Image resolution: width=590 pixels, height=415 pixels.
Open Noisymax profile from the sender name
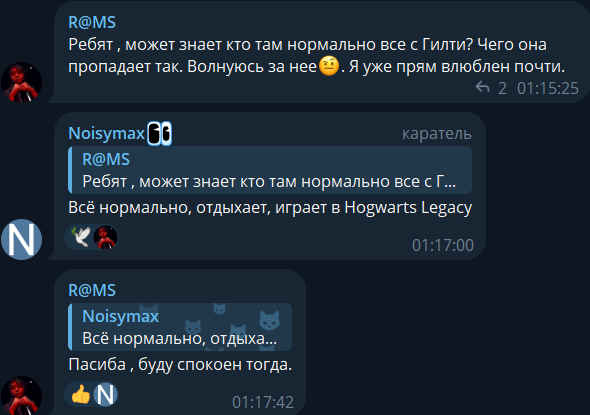tap(106, 133)
